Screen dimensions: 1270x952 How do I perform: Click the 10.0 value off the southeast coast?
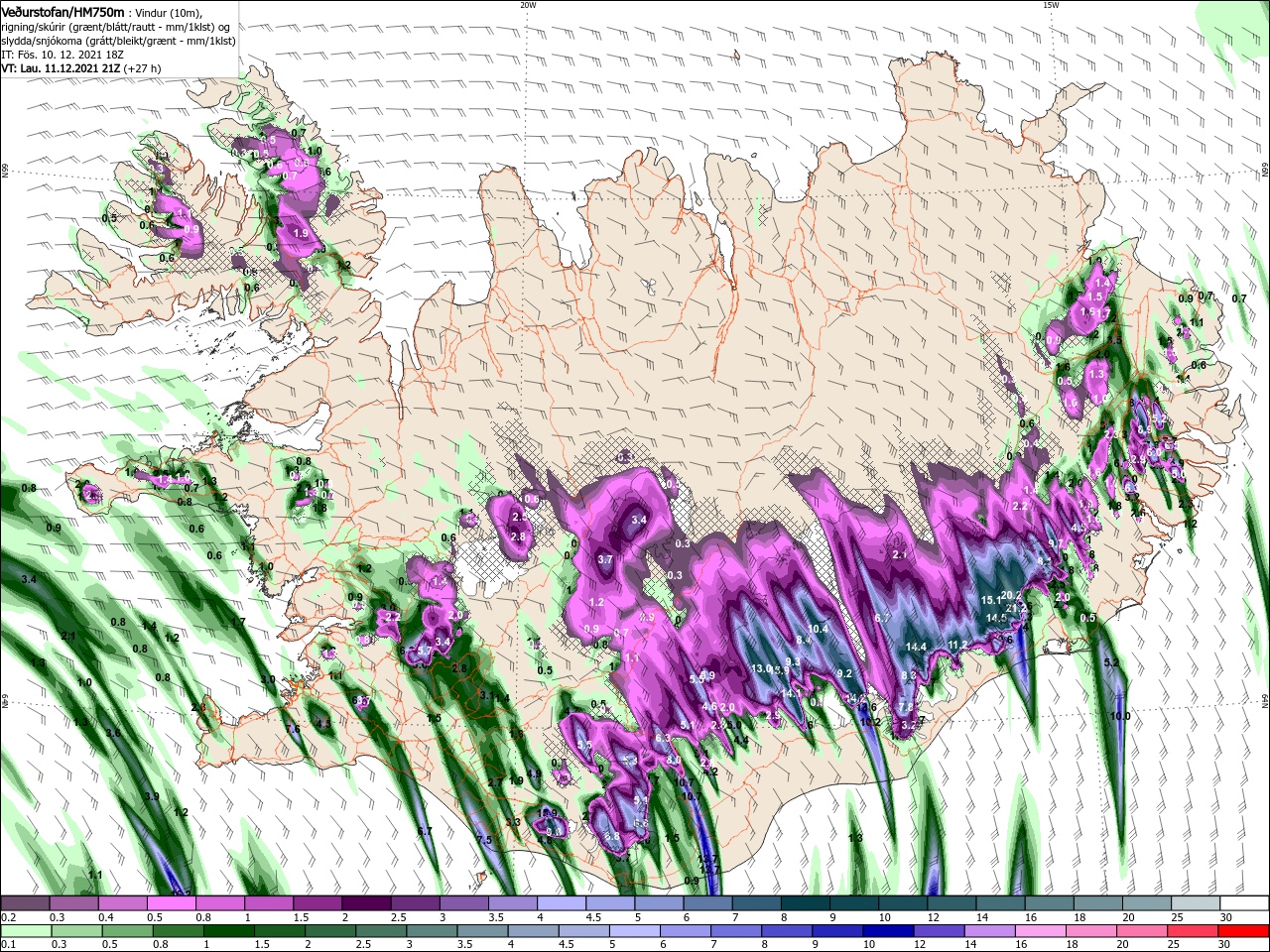[x=1120, y=716]
